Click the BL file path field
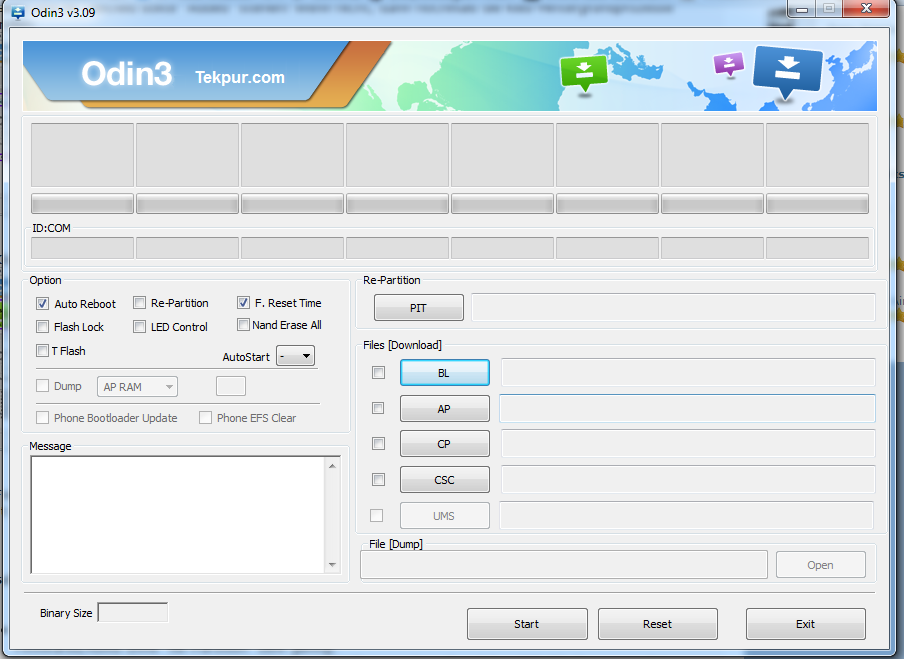This screenshot has height=659, width=904. click(x=688, y=372)
